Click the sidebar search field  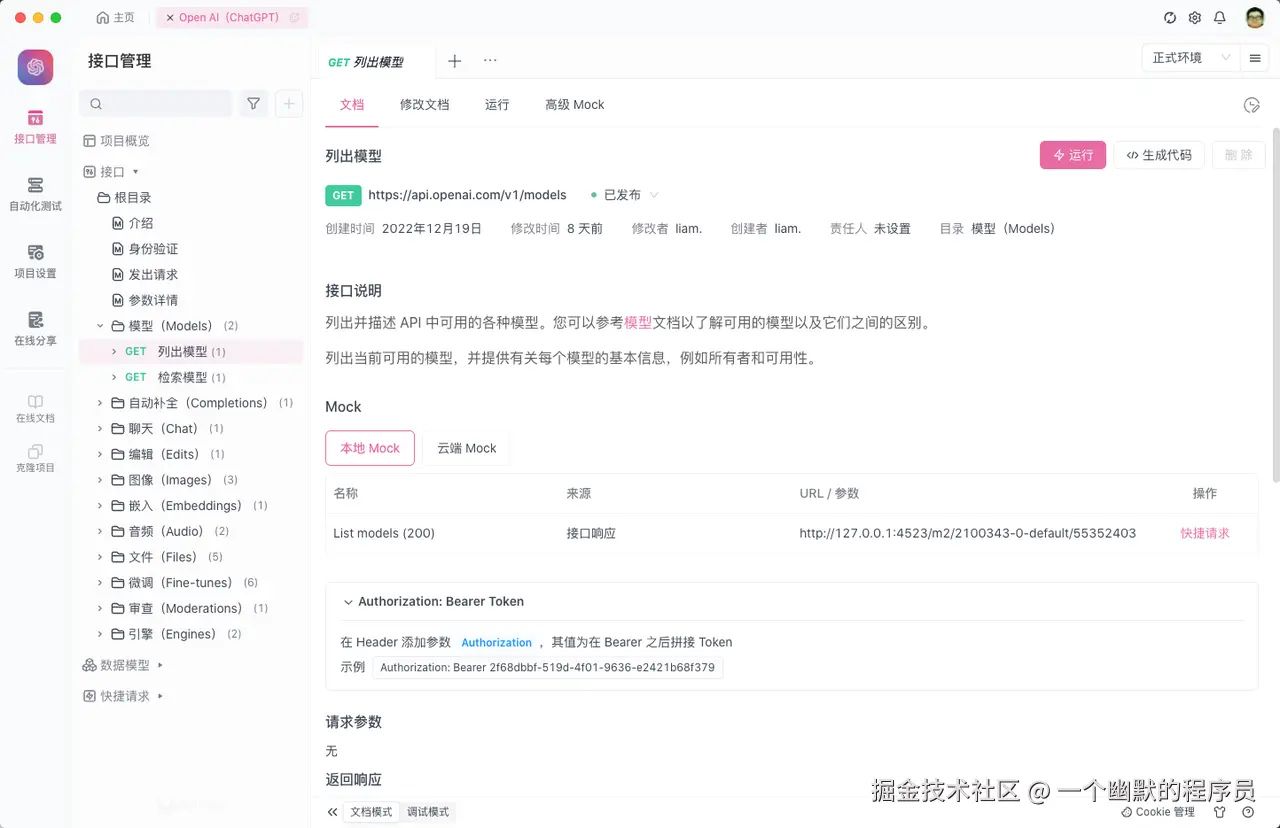[x=156, y=103]
